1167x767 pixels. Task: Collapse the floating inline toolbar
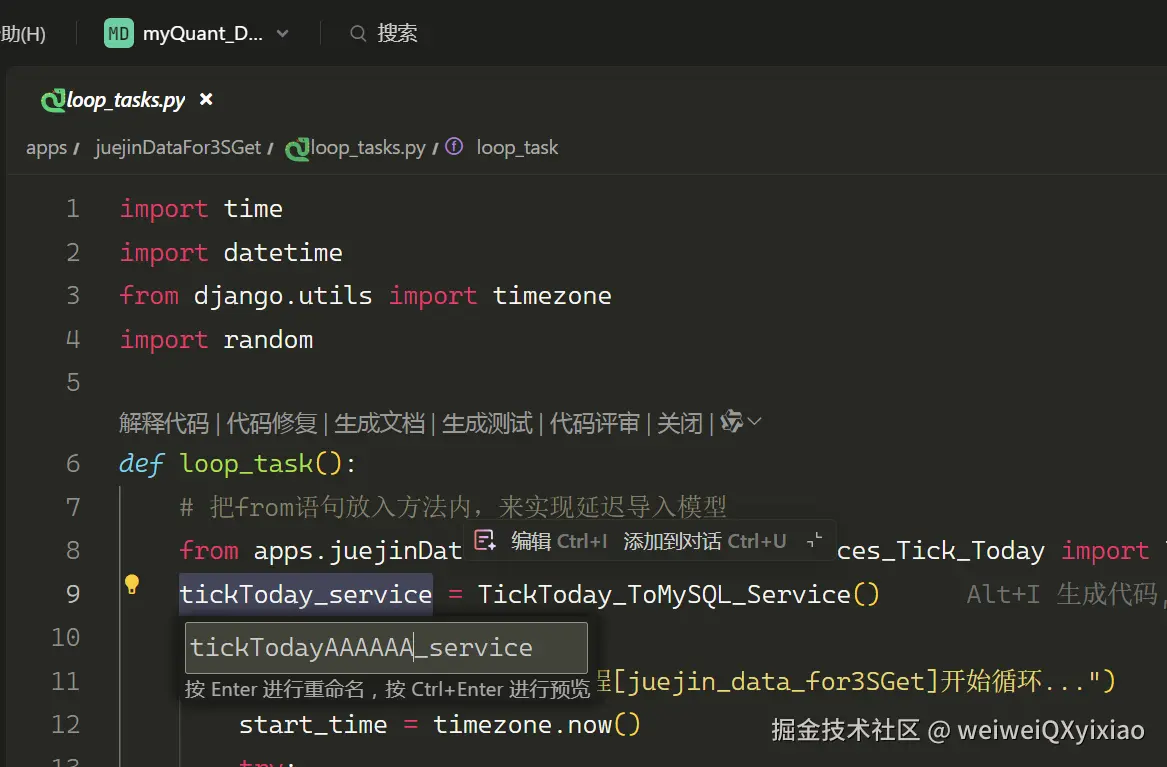point(815,541)
